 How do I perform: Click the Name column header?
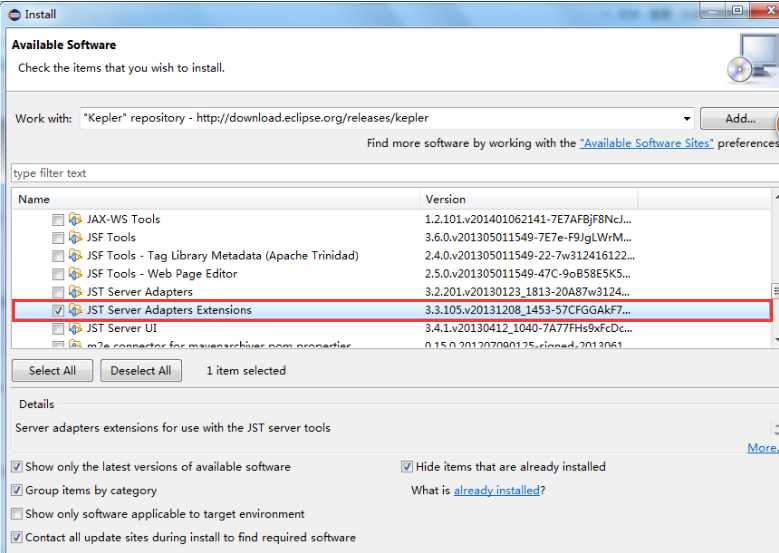tap(216, 199)
